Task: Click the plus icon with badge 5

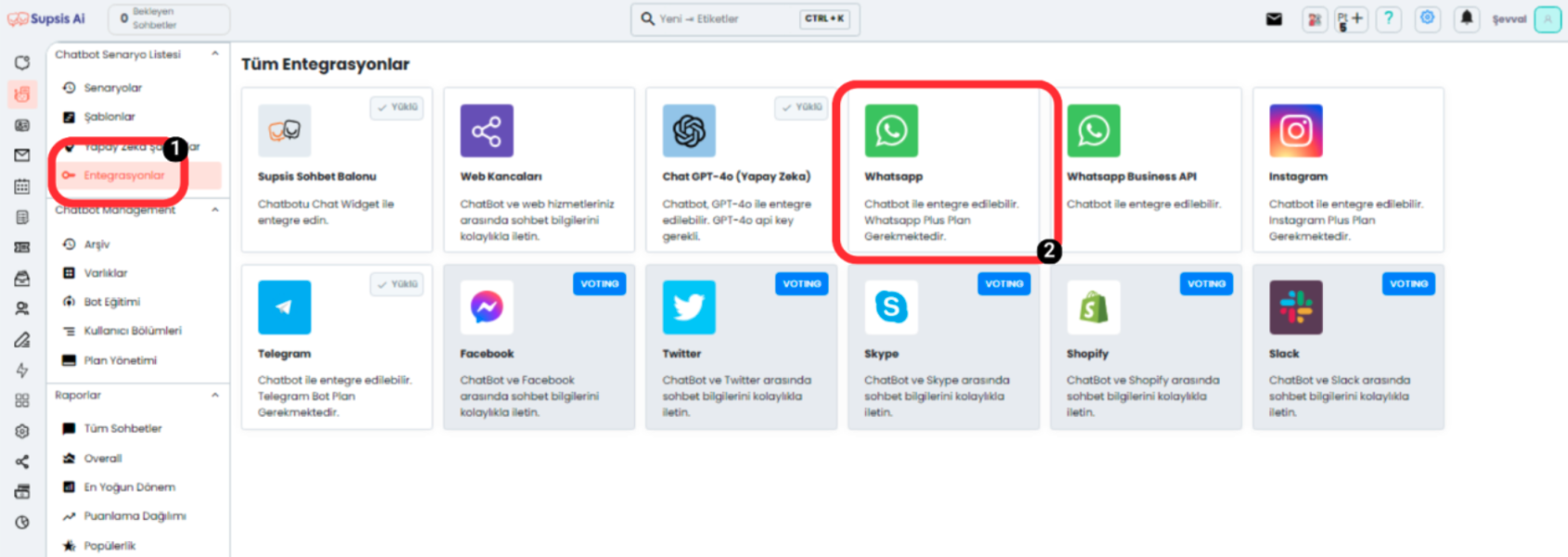Action: pos(1351,19)
